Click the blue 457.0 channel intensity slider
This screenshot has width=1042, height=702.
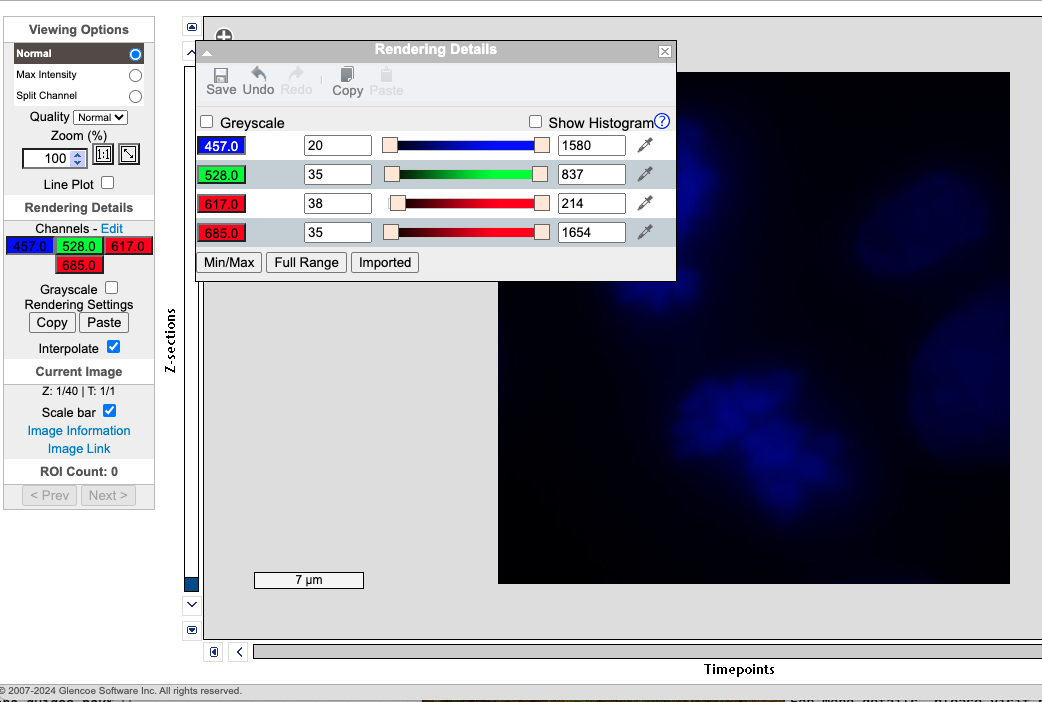click(x=466, y=145)
